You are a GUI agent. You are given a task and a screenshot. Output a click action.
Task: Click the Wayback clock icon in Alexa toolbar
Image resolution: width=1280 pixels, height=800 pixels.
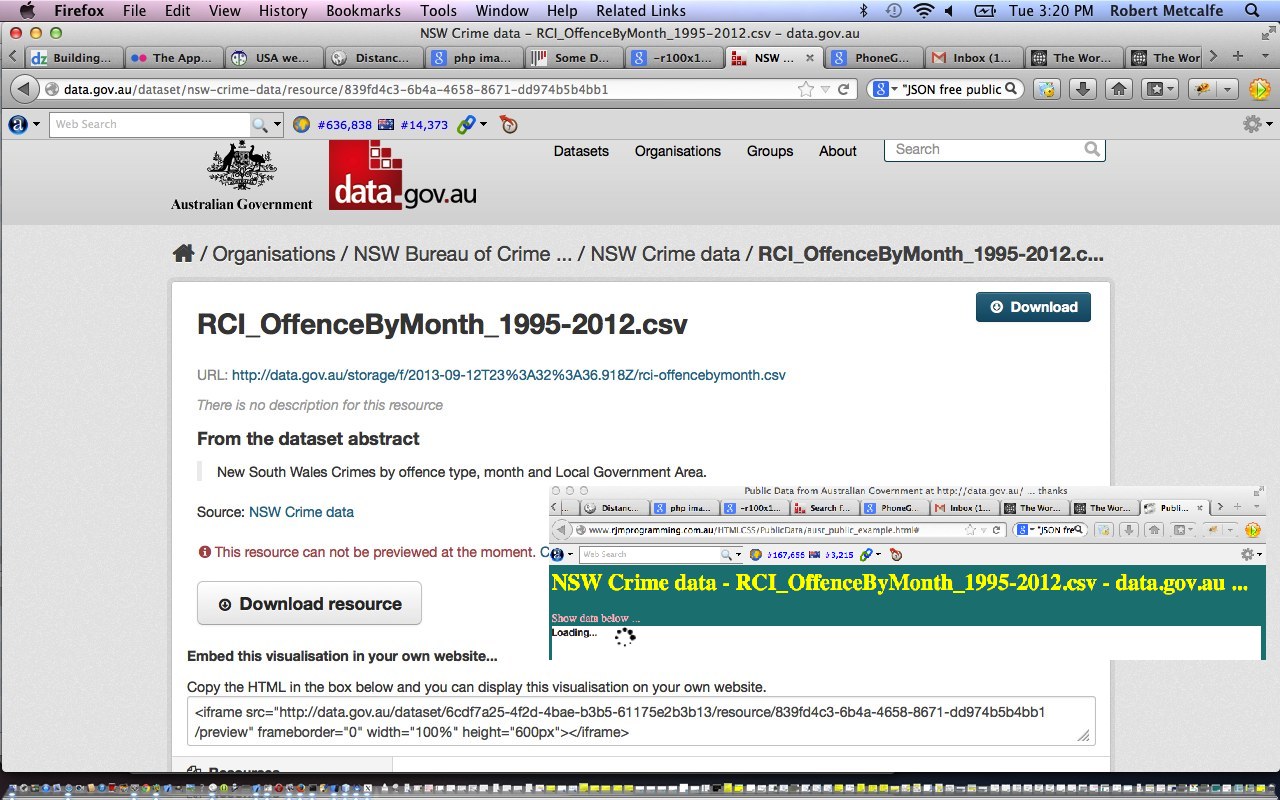pyautogui.click(x=509, y=125)
